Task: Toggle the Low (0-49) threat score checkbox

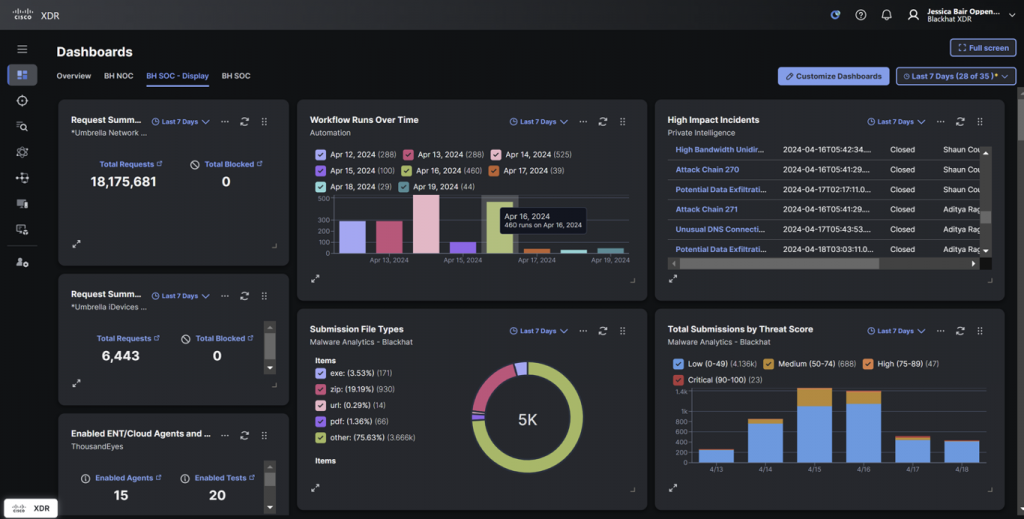Action: (679, 364)
